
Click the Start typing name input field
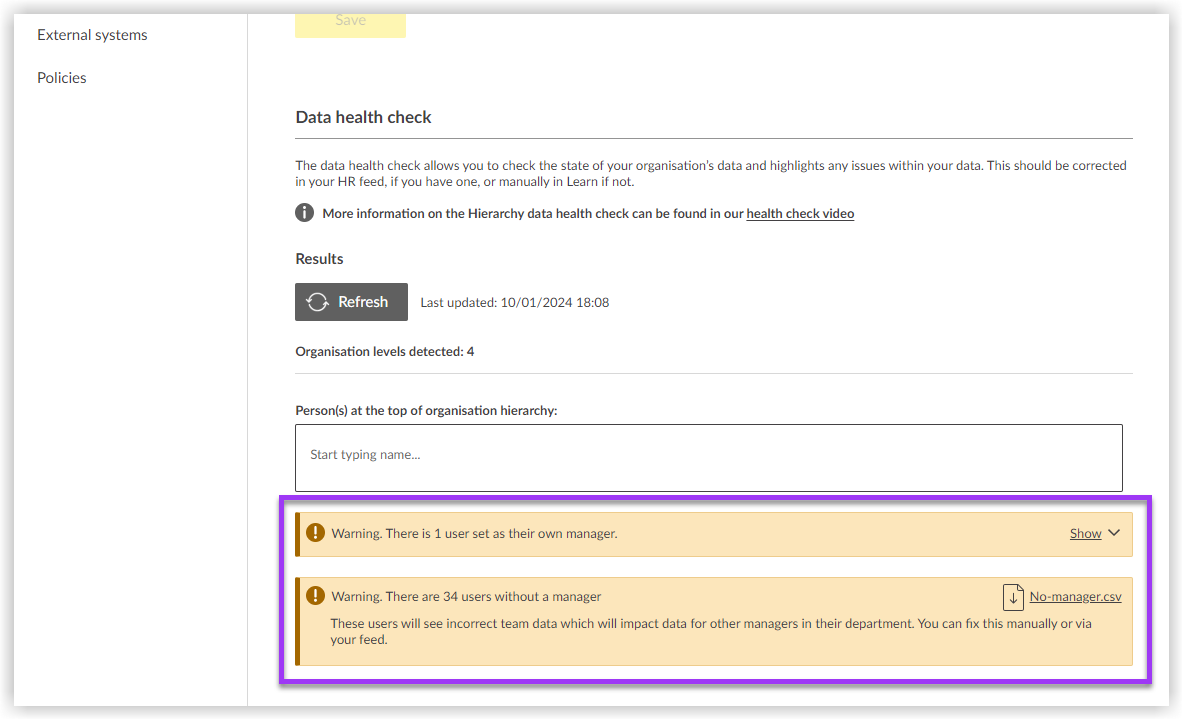[x=708, y=457]
